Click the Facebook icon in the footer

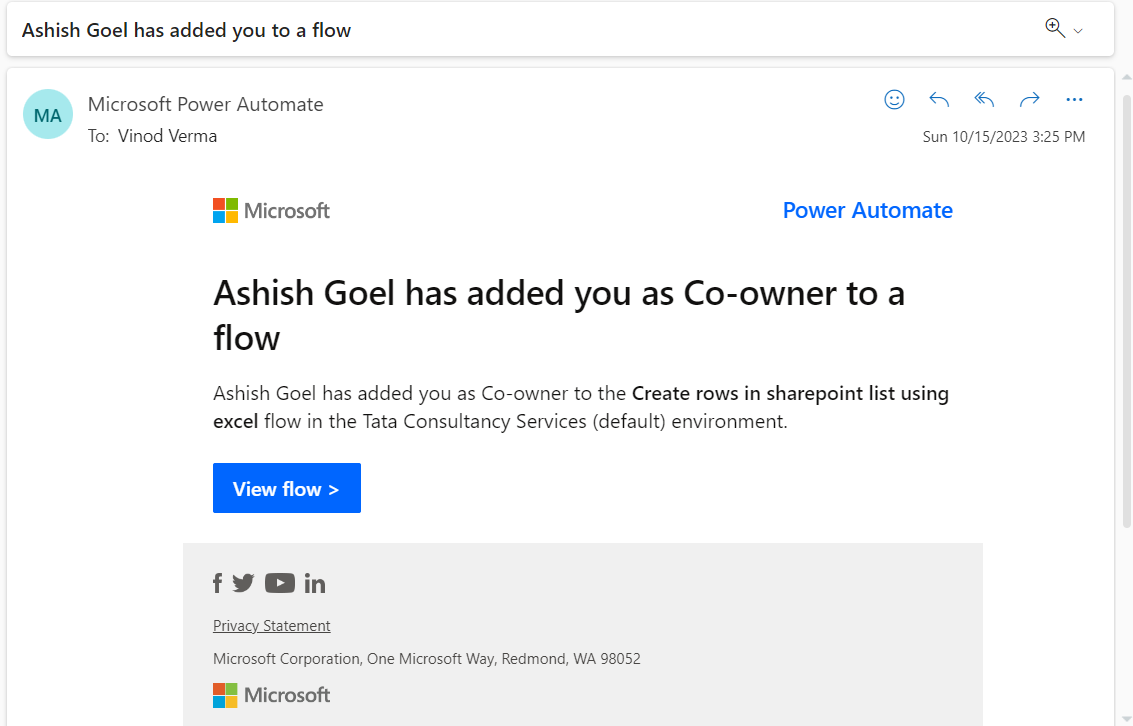[x=217, y=583]
